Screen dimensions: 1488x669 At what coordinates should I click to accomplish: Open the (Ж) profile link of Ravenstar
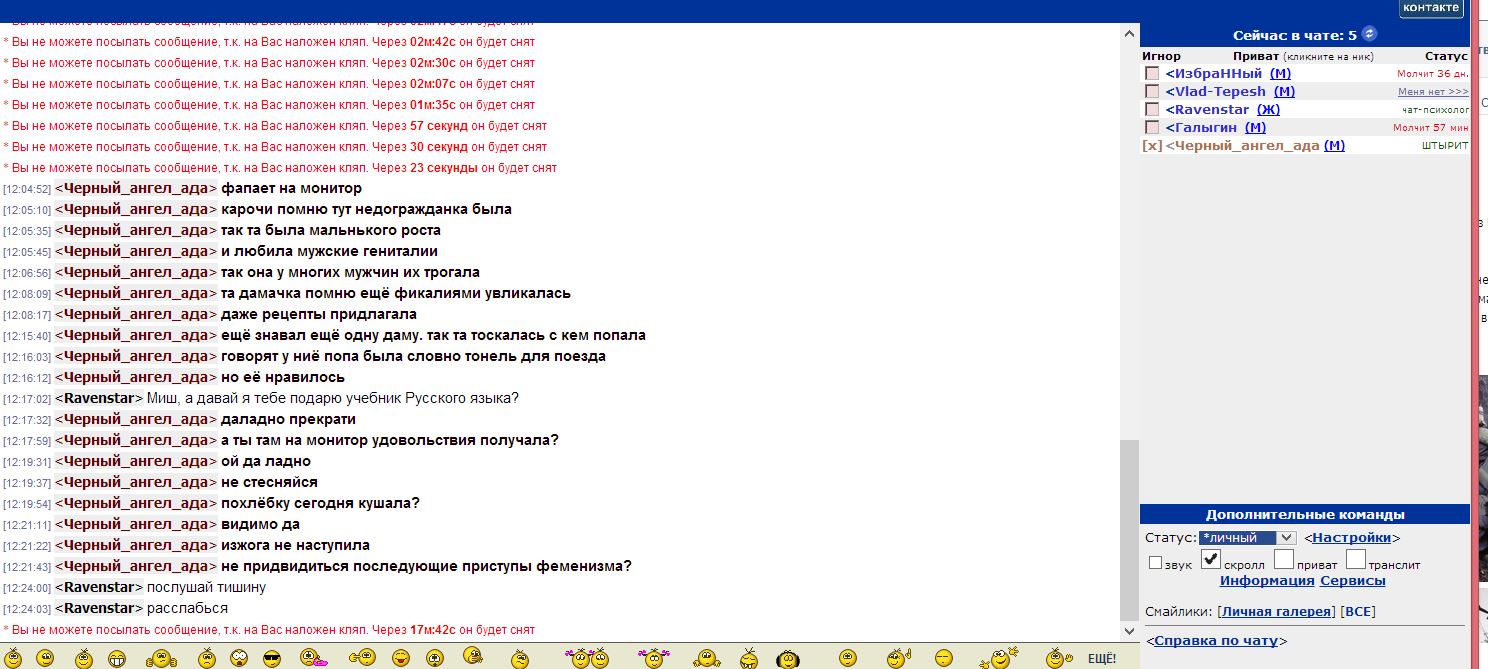click(x=1268, y=110)
